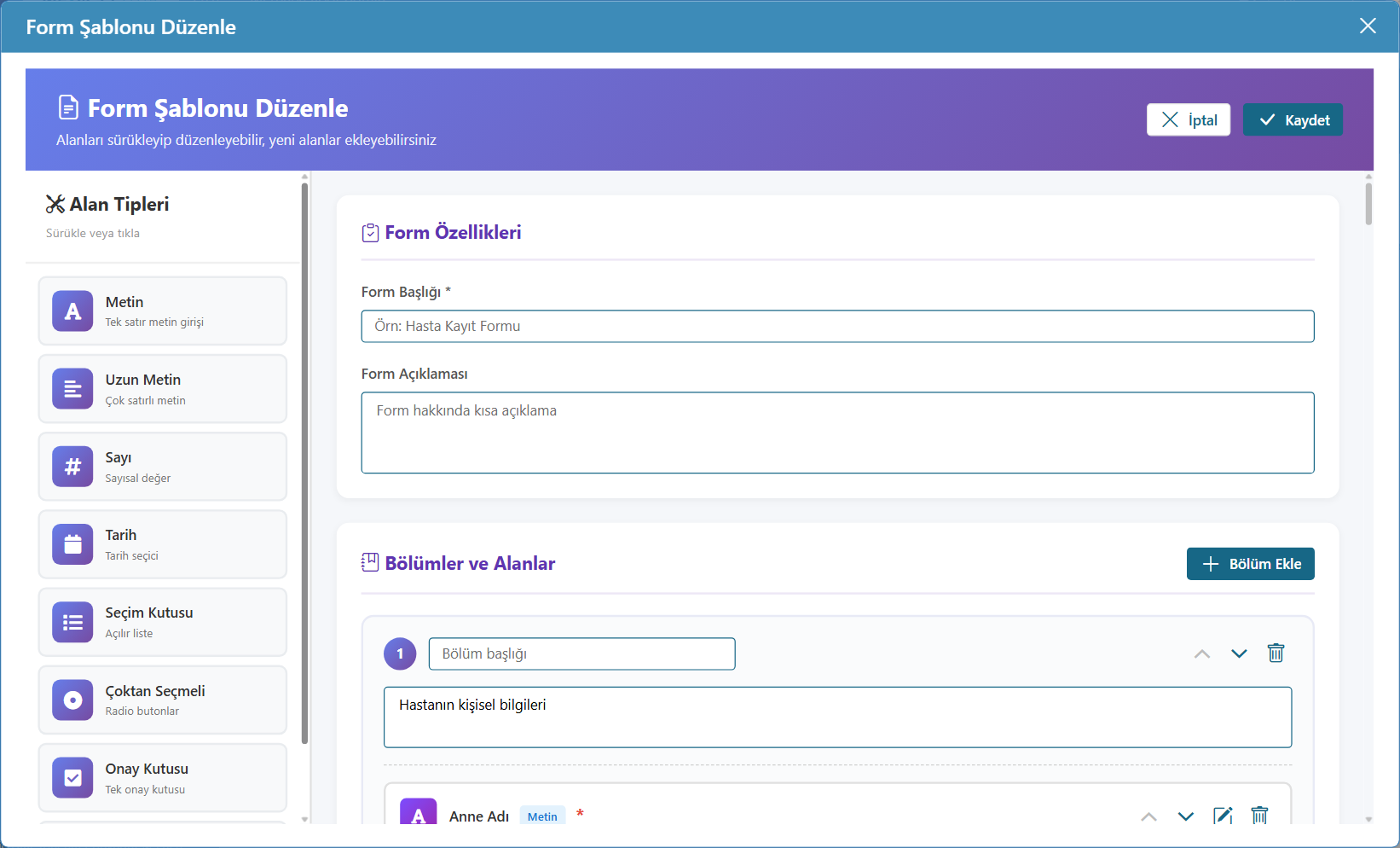
Task: Edit the Hastanın kişisel bilgileri description box
Action: 837,717
